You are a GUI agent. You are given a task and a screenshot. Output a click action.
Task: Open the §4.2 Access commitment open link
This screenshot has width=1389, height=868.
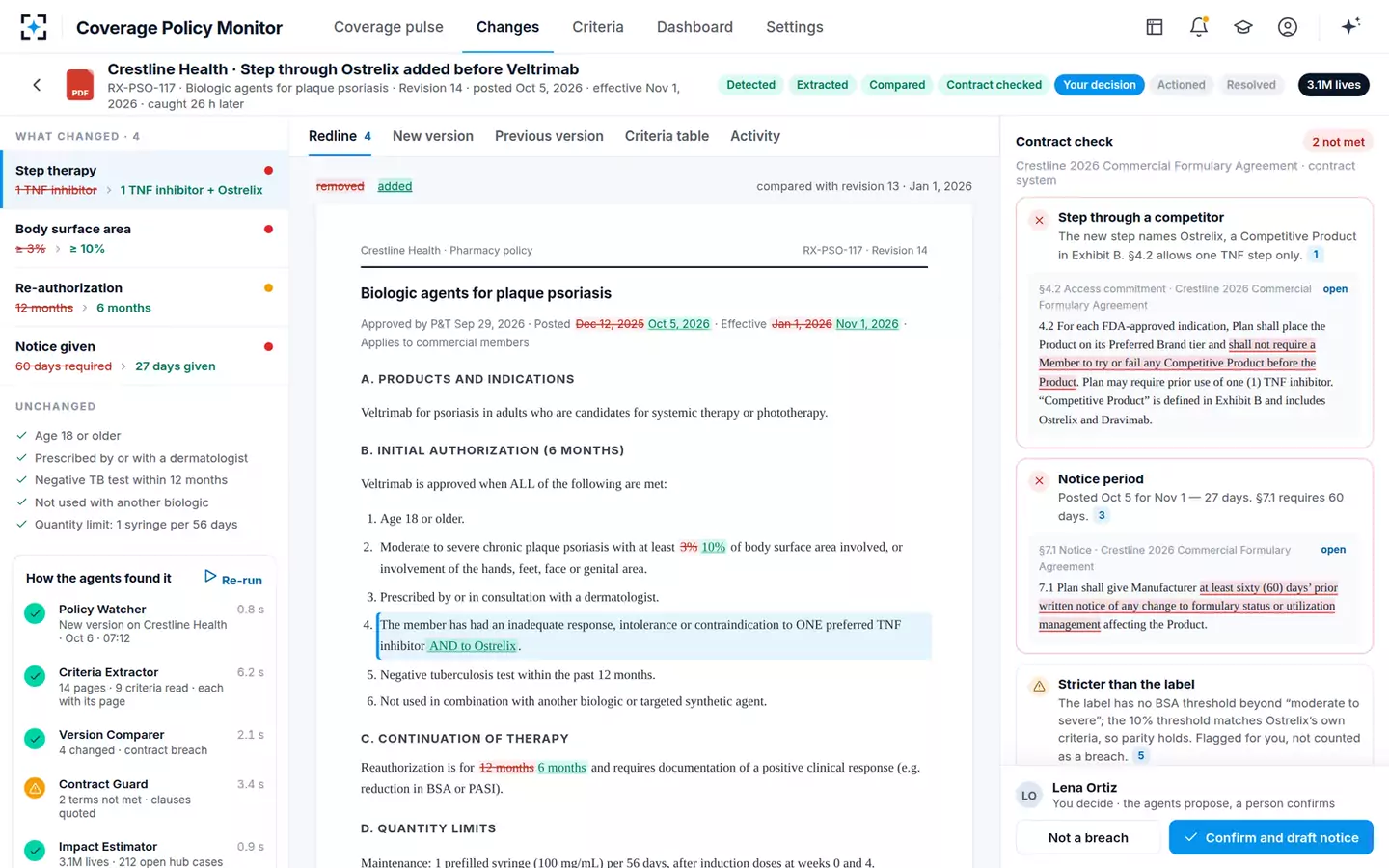click(1335, 289)
